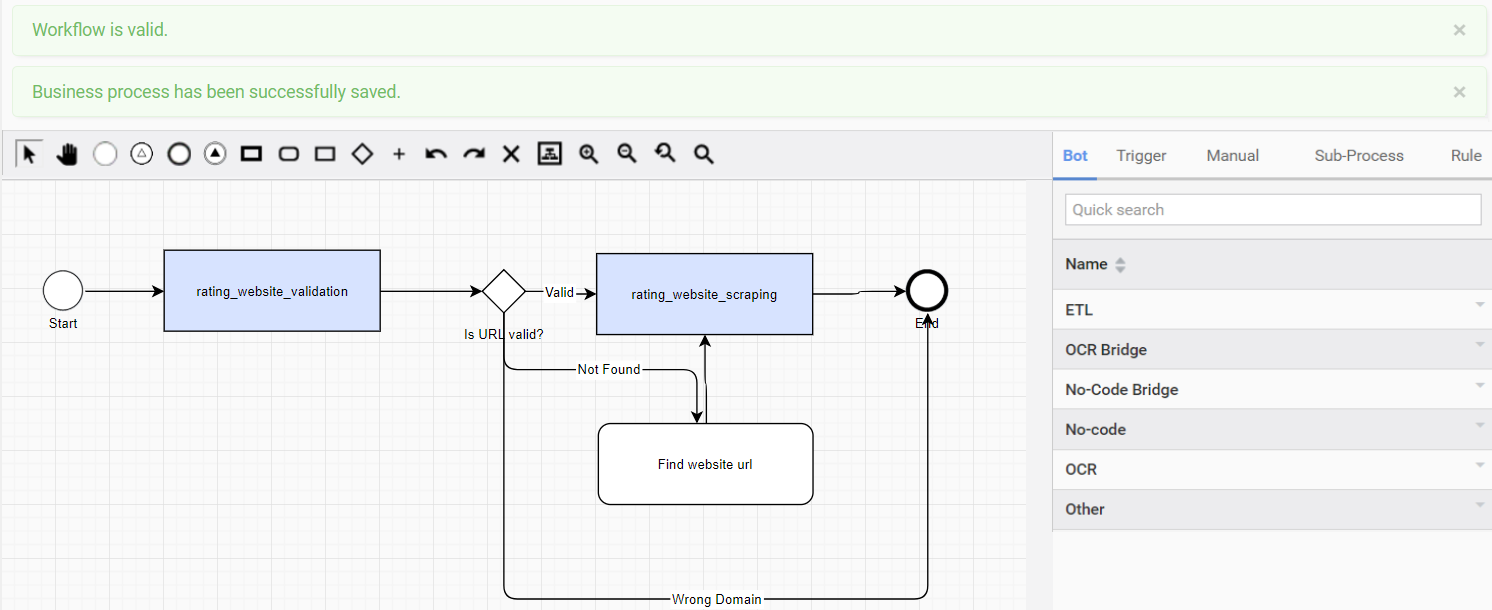1492x610 pixels.
Task: Select the Start event circle
Action: pos(63,291)
